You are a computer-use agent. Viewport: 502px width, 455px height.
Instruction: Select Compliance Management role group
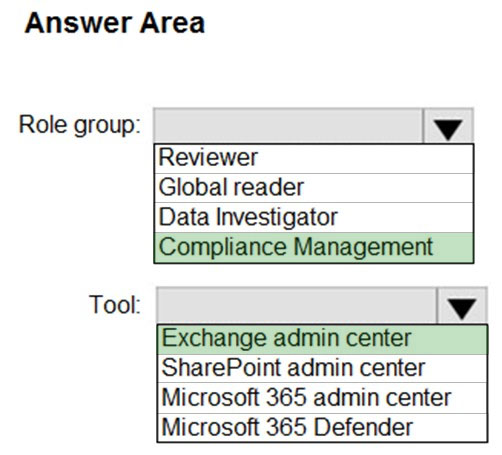(x=314, y=247)
